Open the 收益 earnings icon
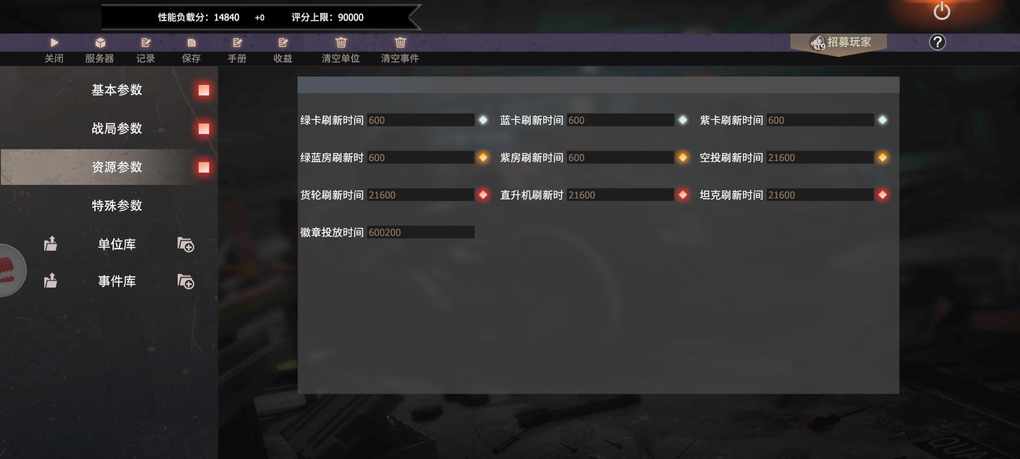Screen dimensions: 1020x459 coord(283,43)
